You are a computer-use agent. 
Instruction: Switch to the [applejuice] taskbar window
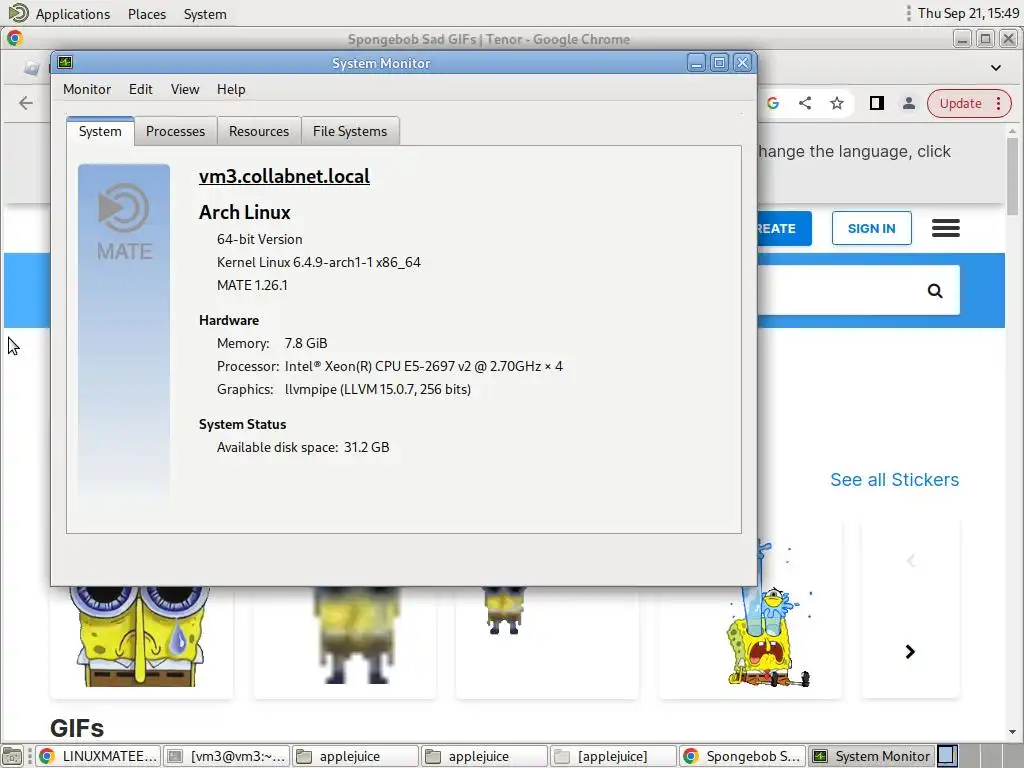[613, 756]
